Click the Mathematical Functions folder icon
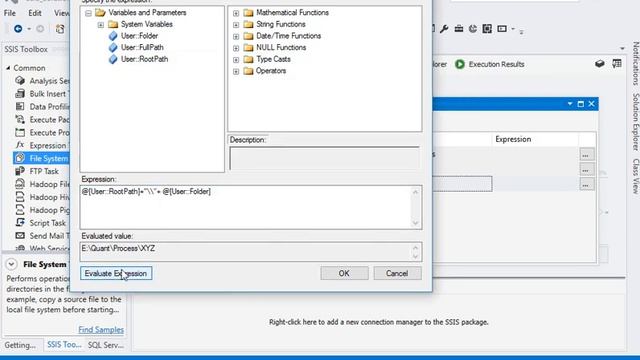 (x=248, y=13)
